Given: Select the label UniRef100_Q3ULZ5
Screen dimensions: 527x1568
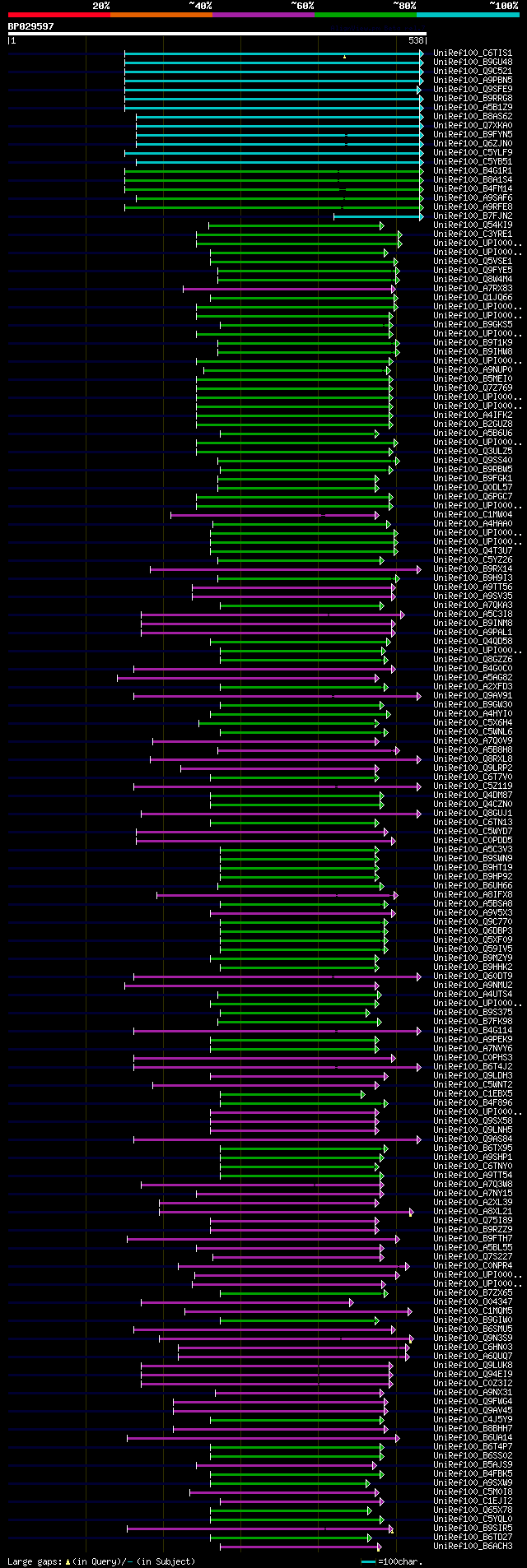Looking at the screenshot, I should tap(473, 452).
